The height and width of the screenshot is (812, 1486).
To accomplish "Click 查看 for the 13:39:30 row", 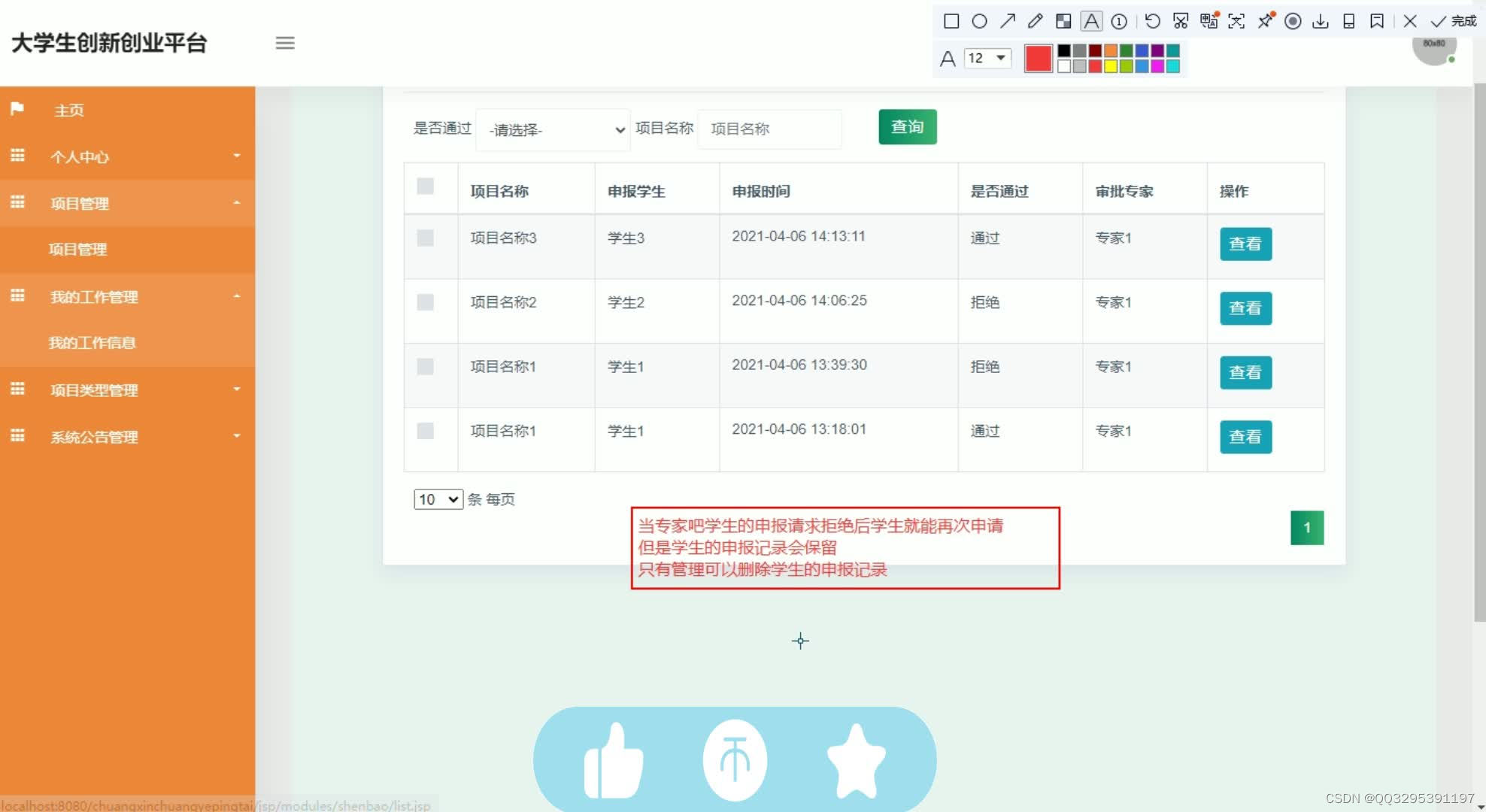I will coord(1245,373).
